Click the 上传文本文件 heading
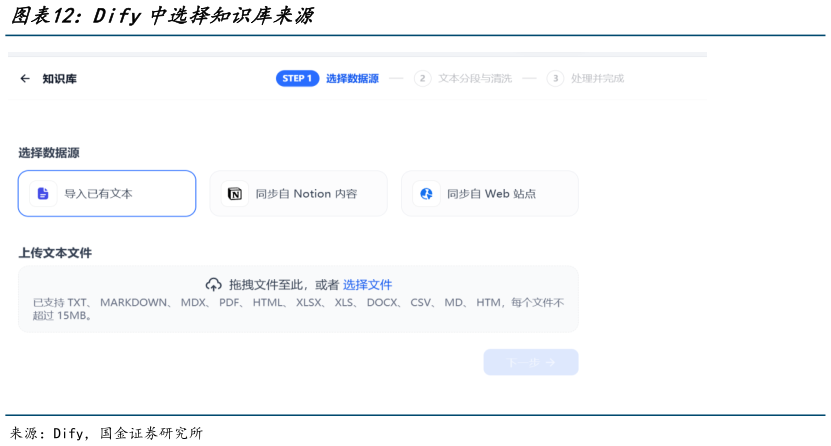Image resolution: width=831 pixels, height=446 pixels. point(55,253)
